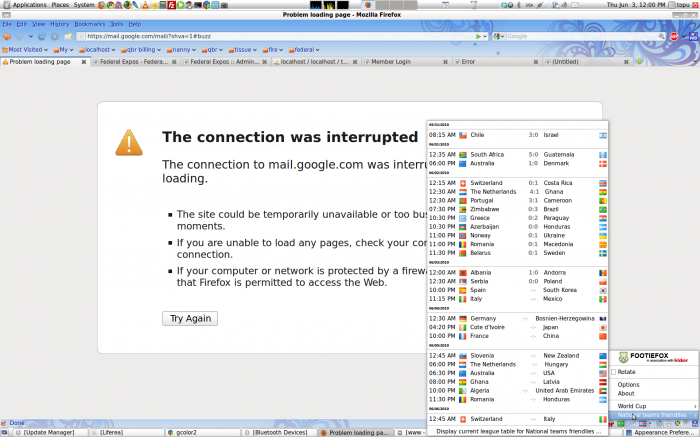This screenshot has width=700, height=437.
Task: Expand the localhost bookmarks folder
Action: (x=97, y=50)
